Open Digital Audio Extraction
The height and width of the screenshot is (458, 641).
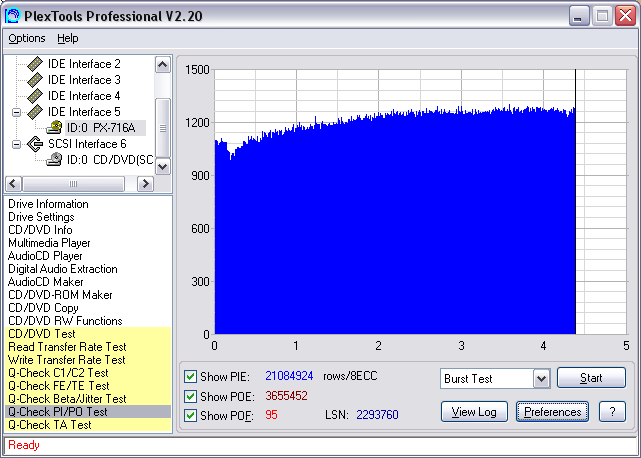click(x=63, y=269)
